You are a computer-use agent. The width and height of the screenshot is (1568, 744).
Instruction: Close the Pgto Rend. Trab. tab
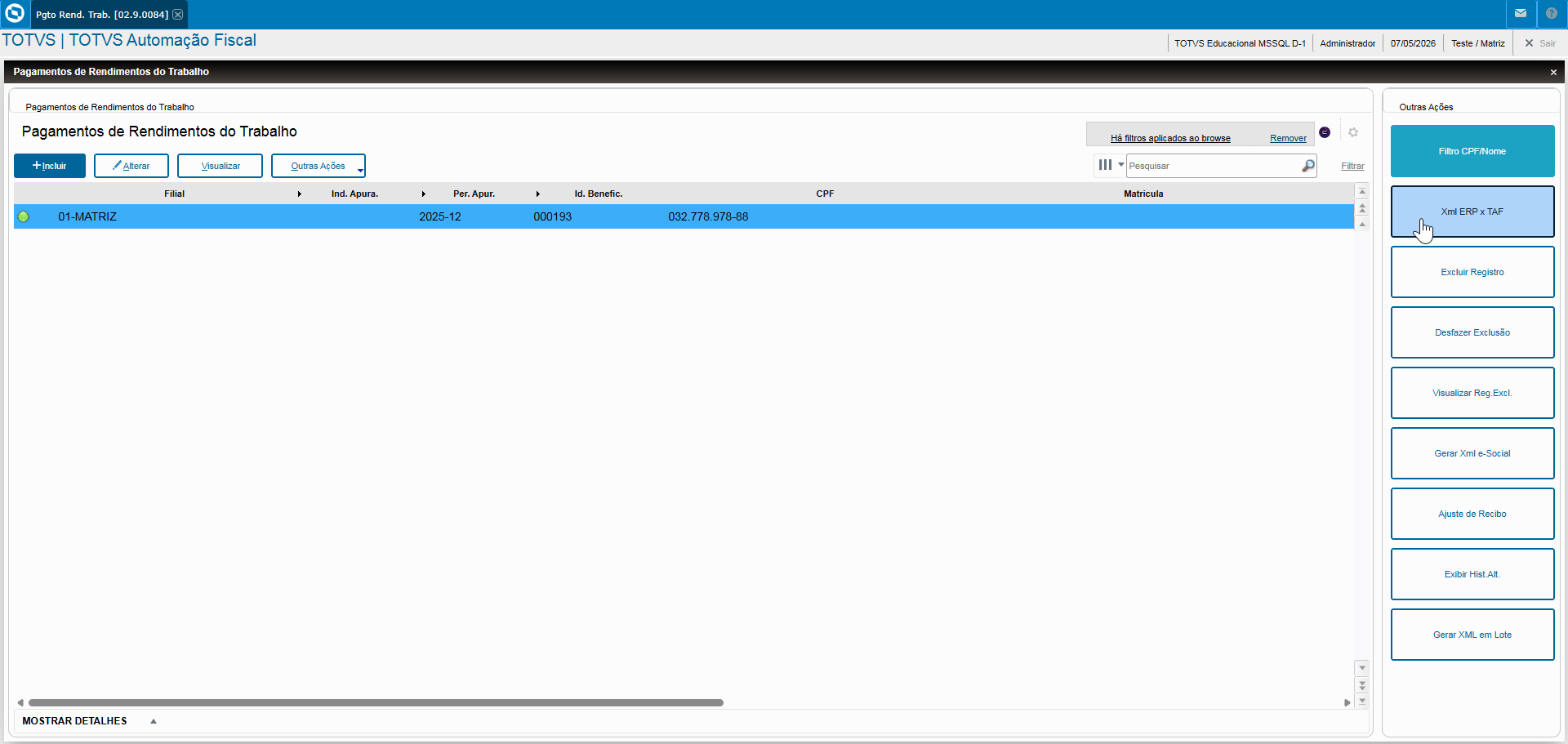coord(177,15)
